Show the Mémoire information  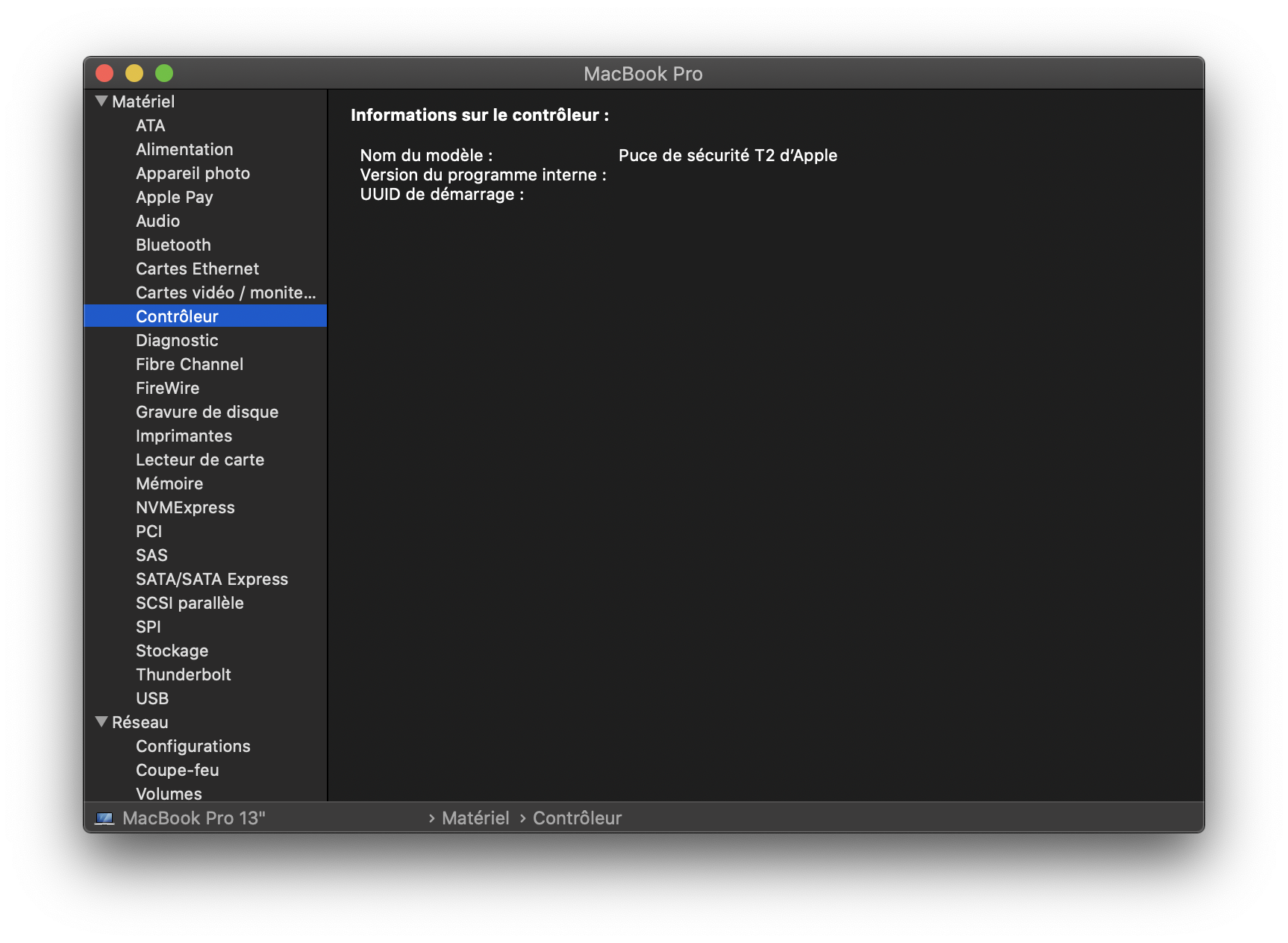169,483
